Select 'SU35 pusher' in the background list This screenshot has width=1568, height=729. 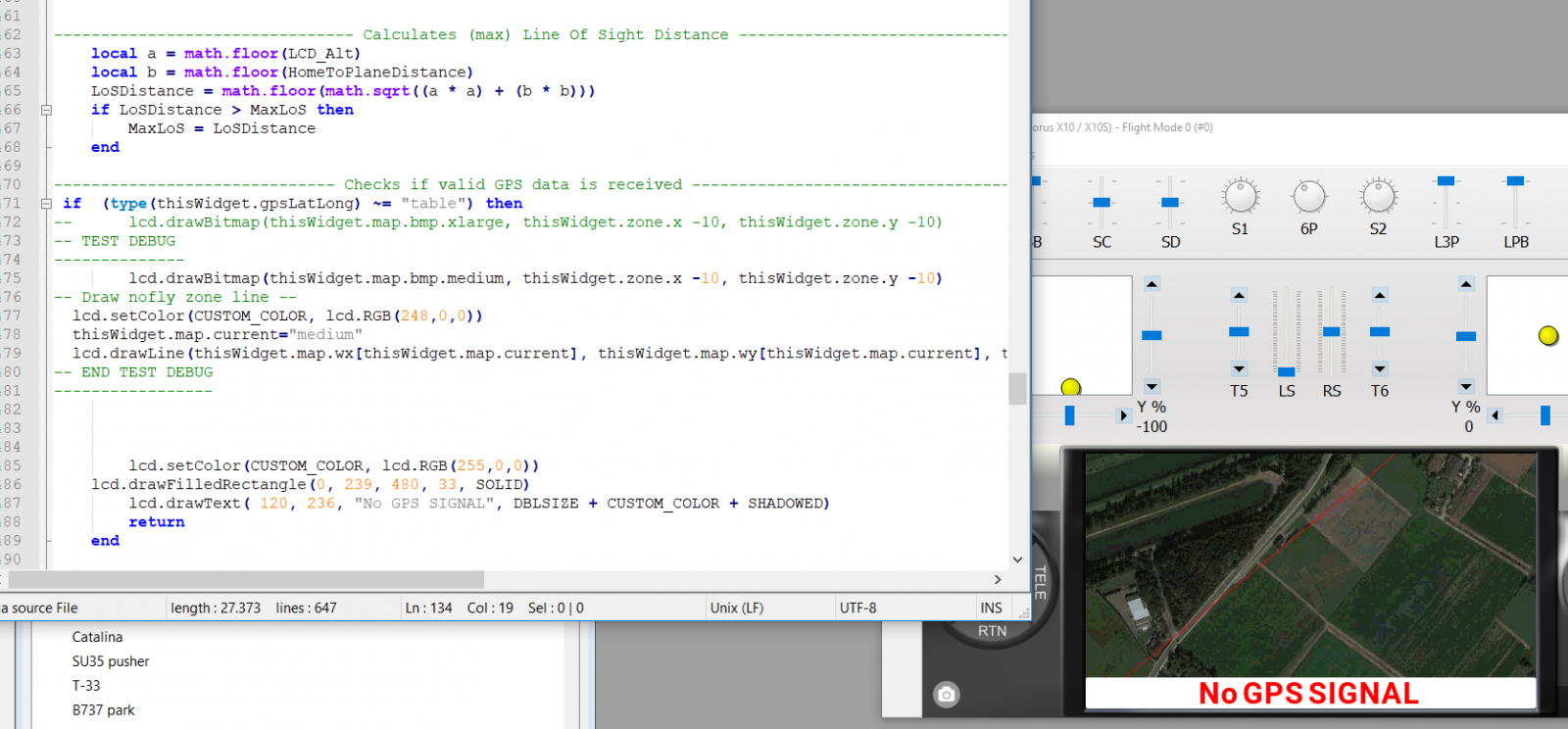click(x=111, y=661)
